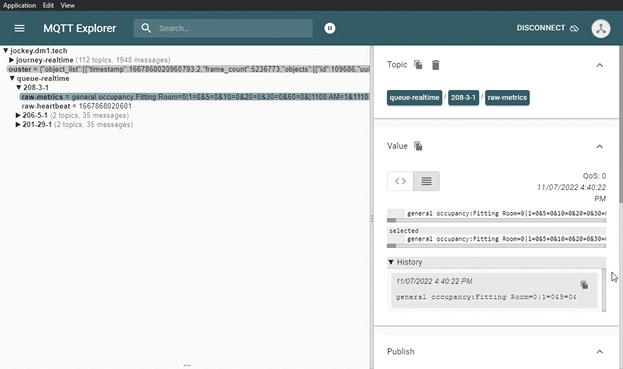The width and height of the screenshot is (623, 369).
Task: Pause topic updates with the pause button
Action: (x=330, y=28)
